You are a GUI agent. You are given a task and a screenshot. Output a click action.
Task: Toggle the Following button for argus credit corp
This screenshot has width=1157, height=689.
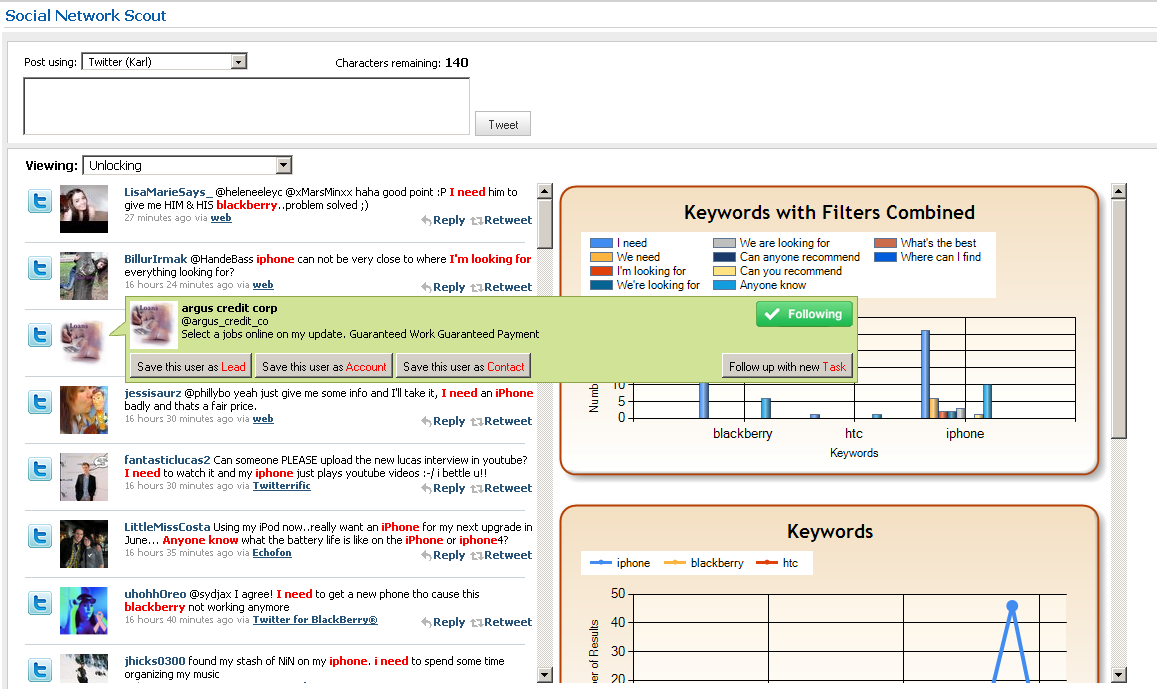[804, 314]
